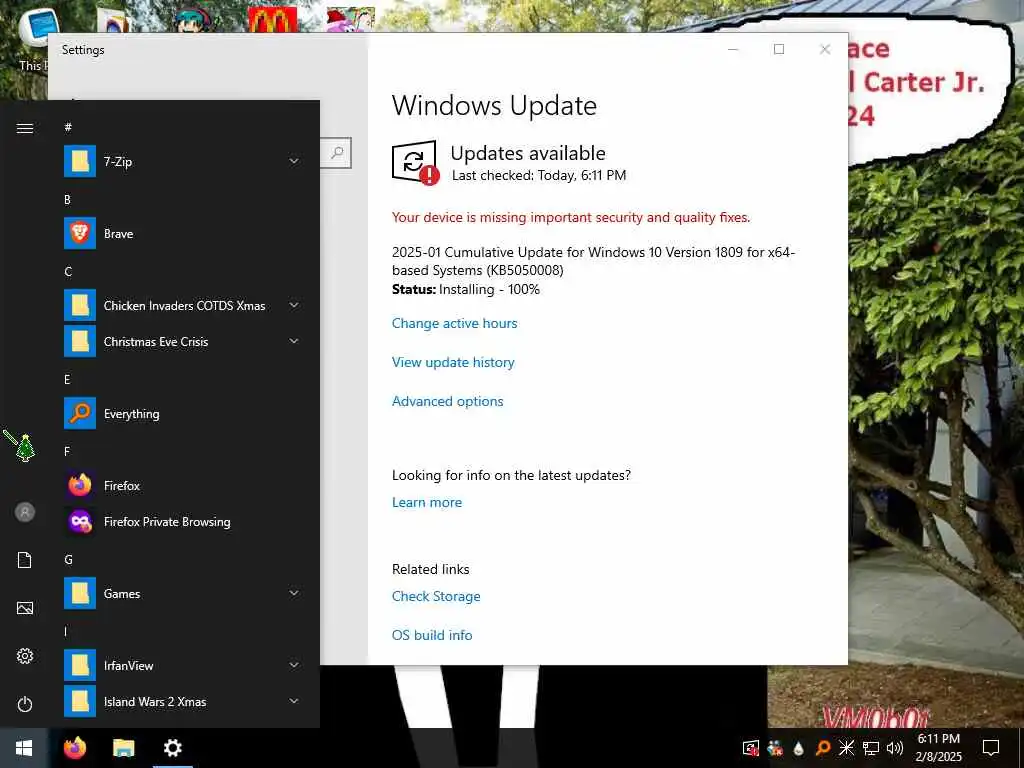Open the volume speaker tray icon
Screen dimensions: 1024x768
(x=895, y=748)
